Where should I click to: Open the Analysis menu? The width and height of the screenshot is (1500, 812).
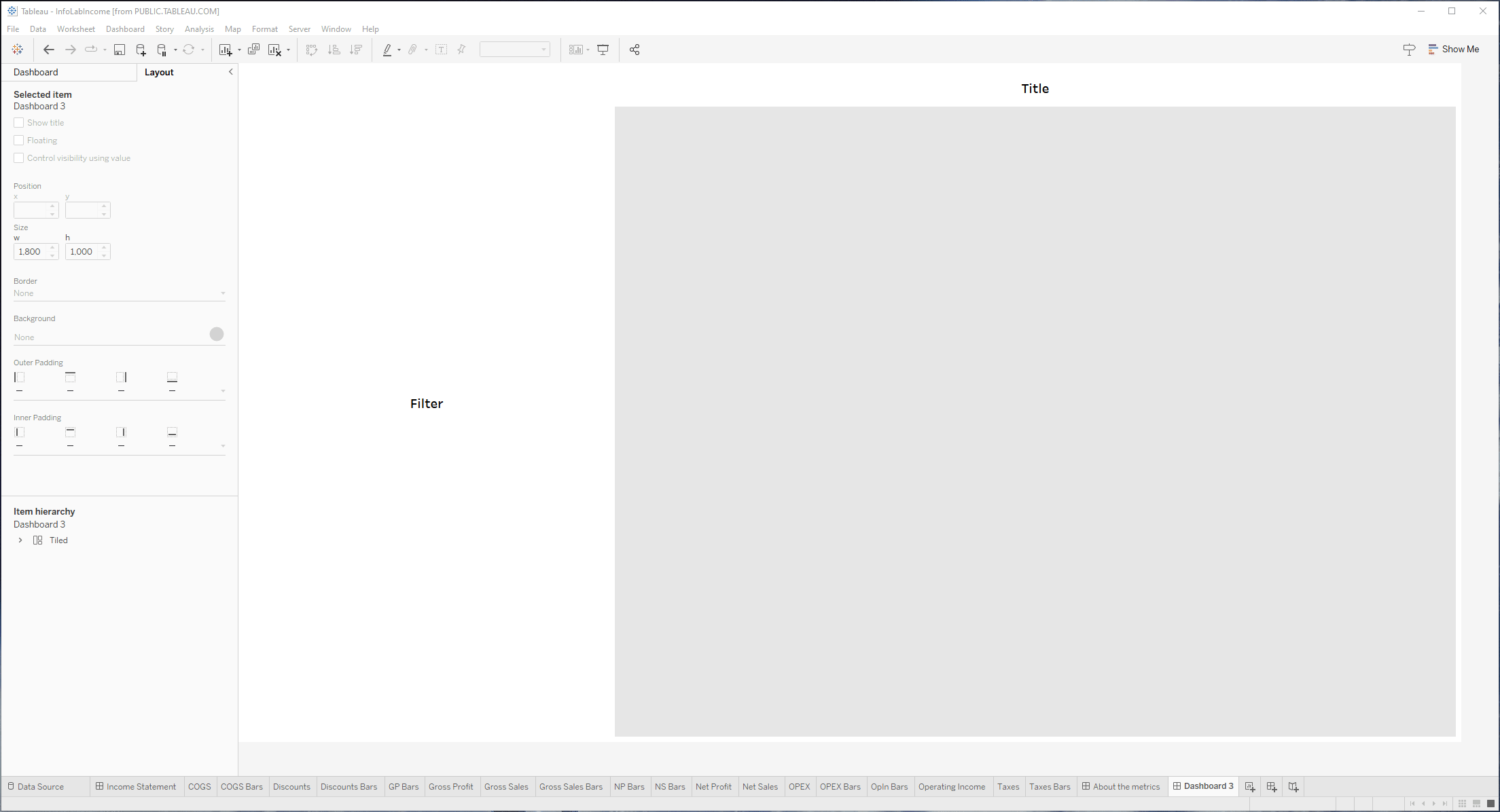tap(198, 29)
